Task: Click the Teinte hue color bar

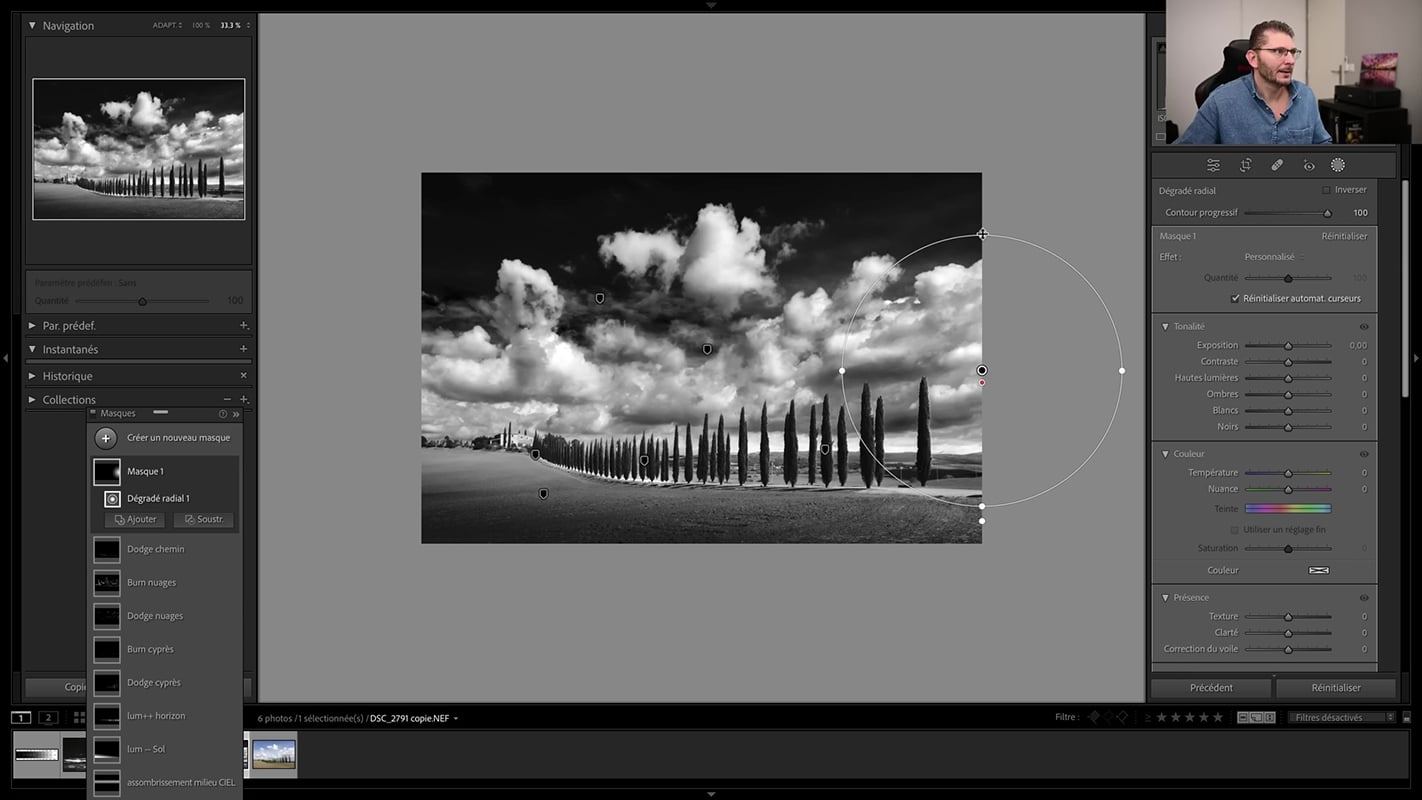Action: pos(1288,509)
